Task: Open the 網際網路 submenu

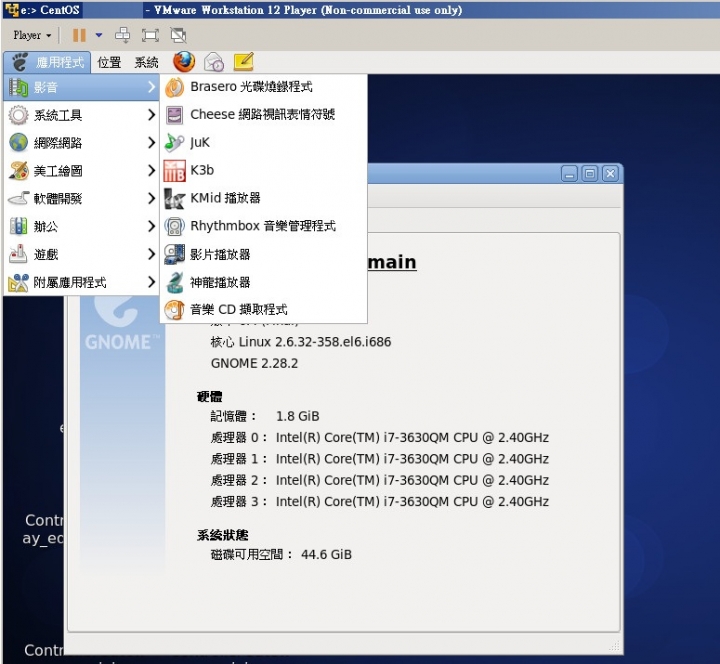Action: click(x=82, y=143)
